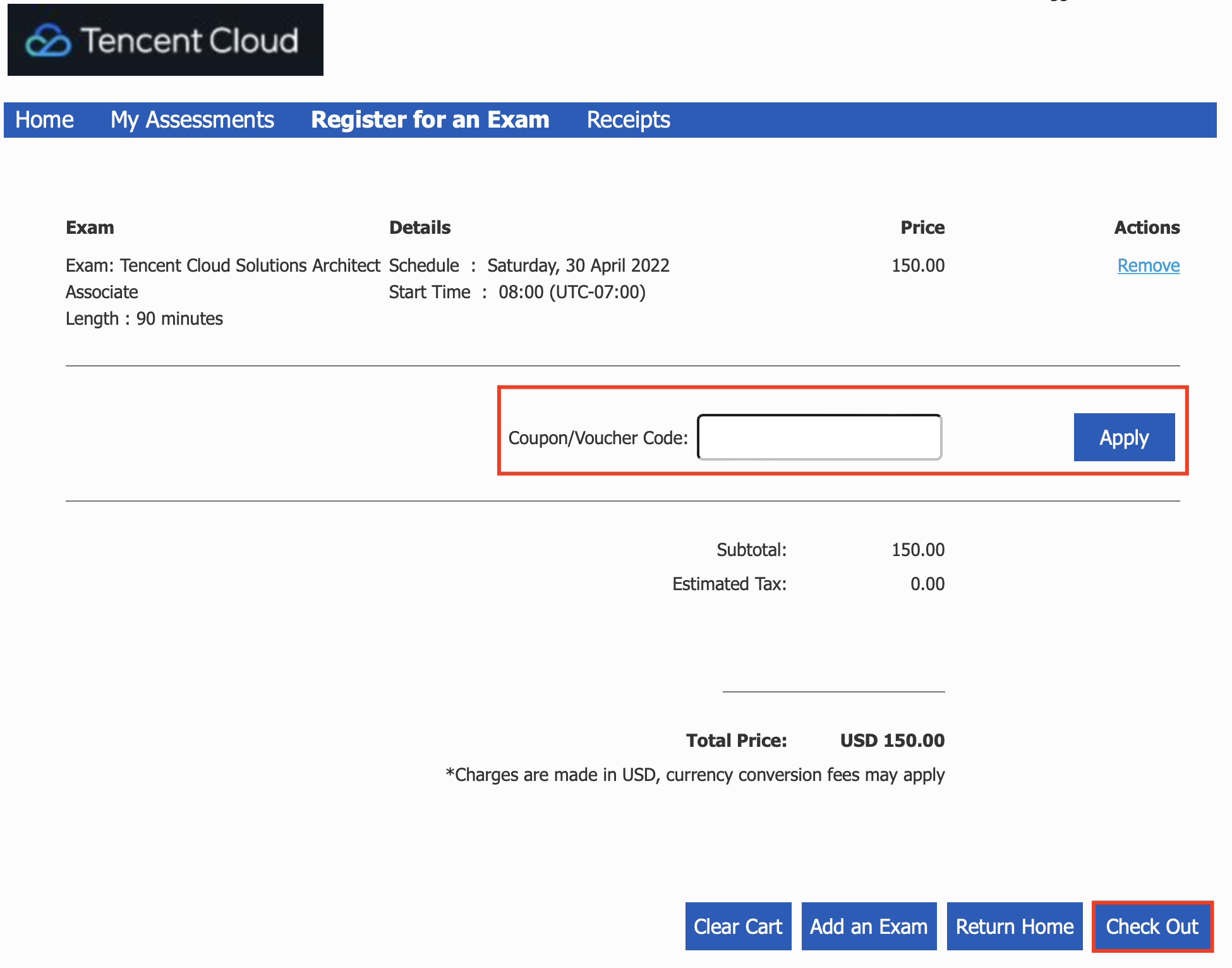Go to My Assessments tab

192,120
